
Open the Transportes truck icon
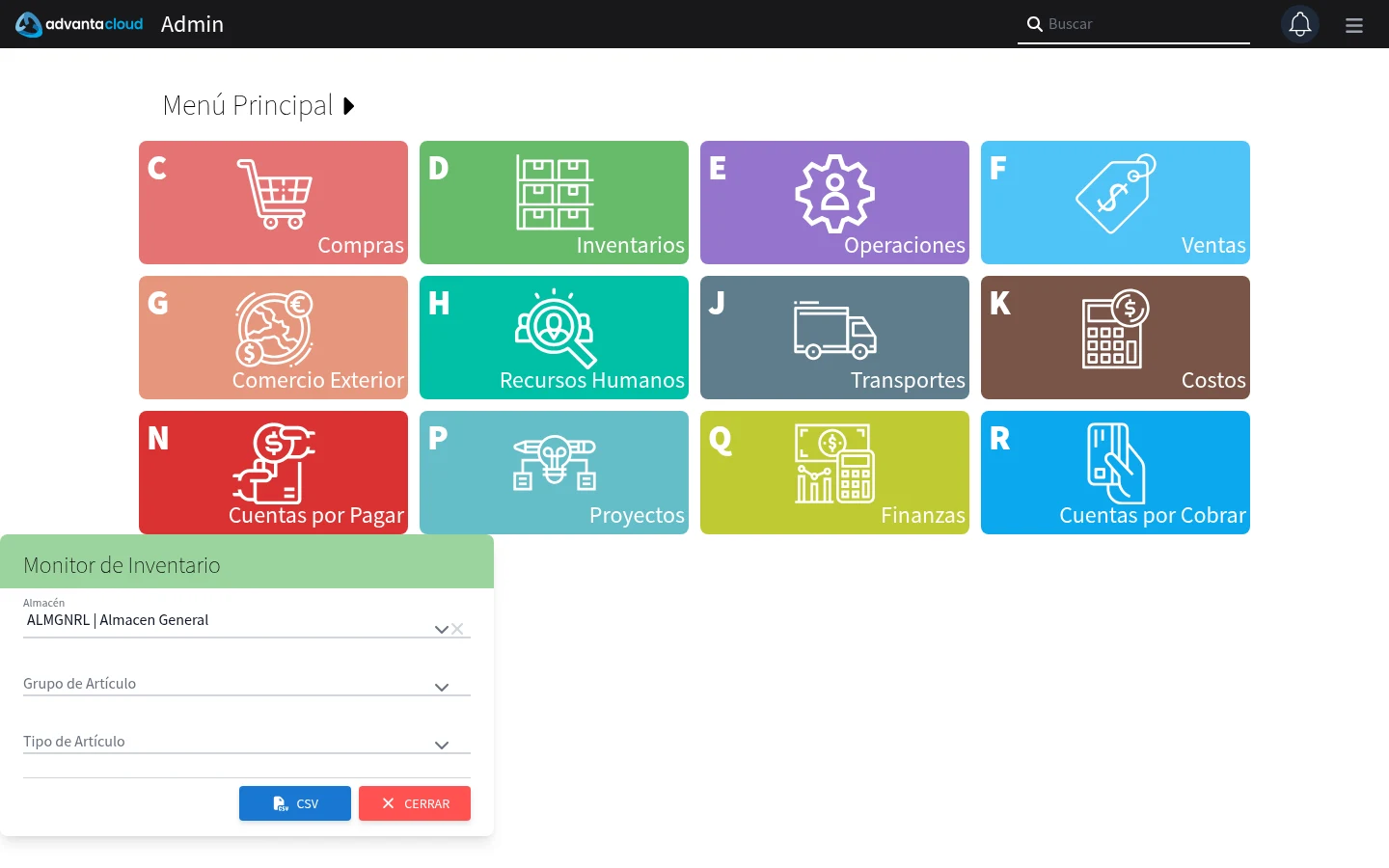835,330
